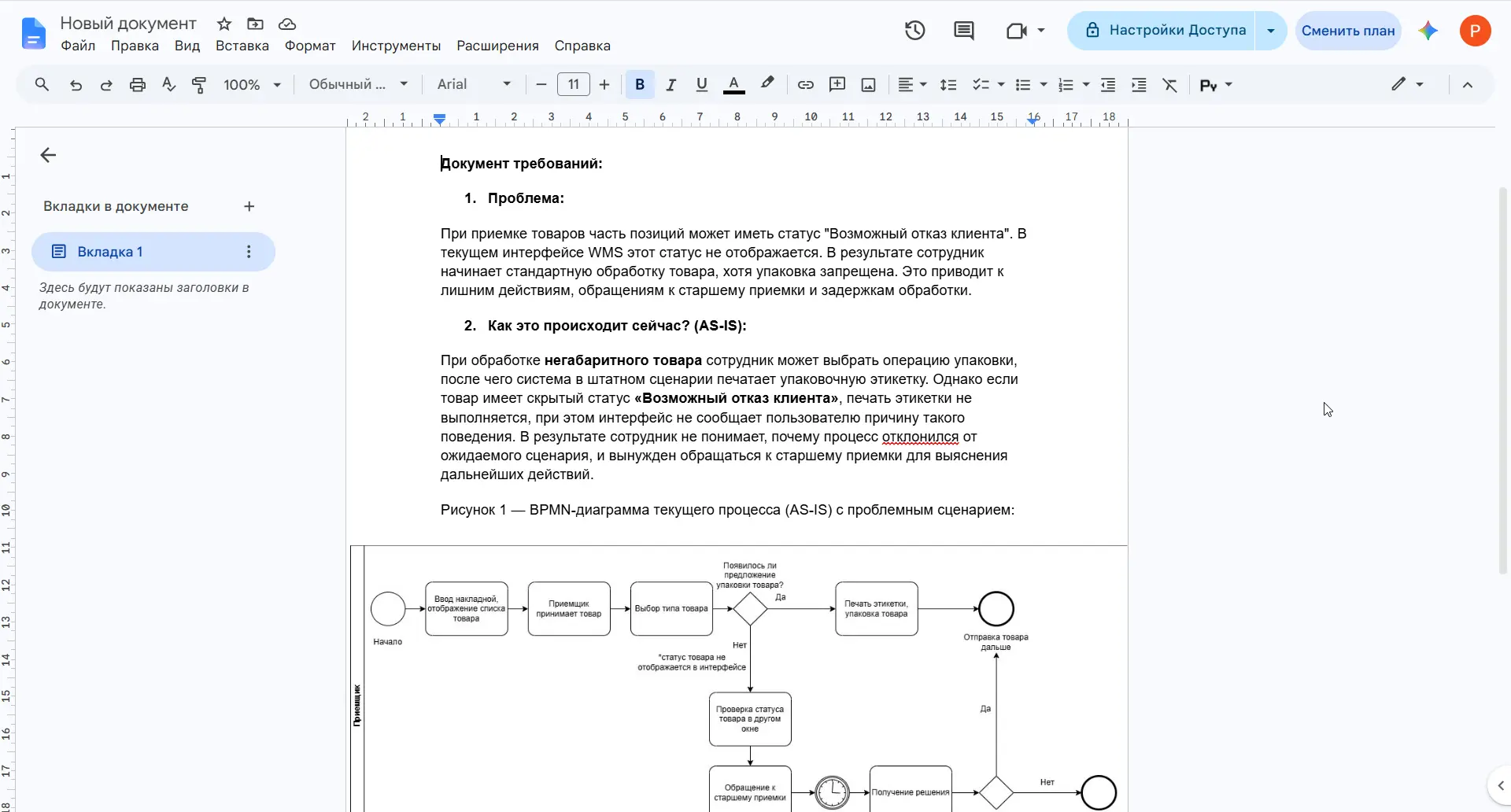Open options for Вкладка 1
Screen dimensions: 1511x812
click(x=249, y=252)
